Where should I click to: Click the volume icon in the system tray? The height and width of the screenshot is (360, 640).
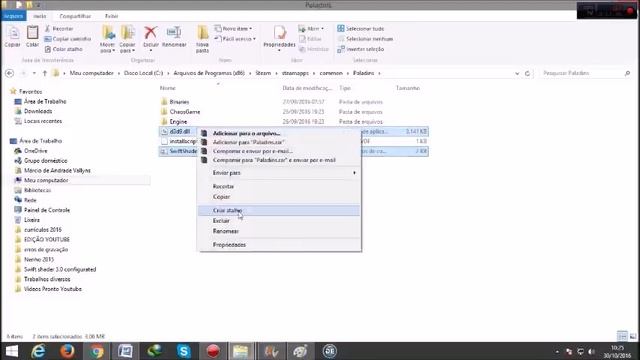pyautogui.click(x=591, y=351)
